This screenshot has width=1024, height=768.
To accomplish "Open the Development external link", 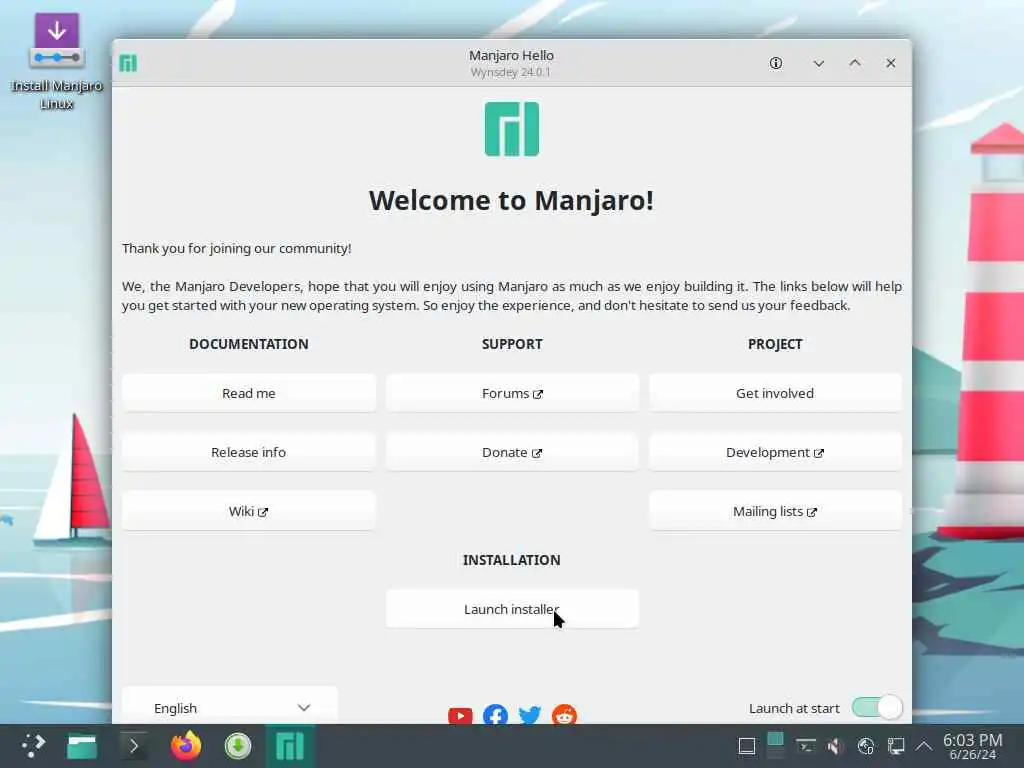I will 775,452.
